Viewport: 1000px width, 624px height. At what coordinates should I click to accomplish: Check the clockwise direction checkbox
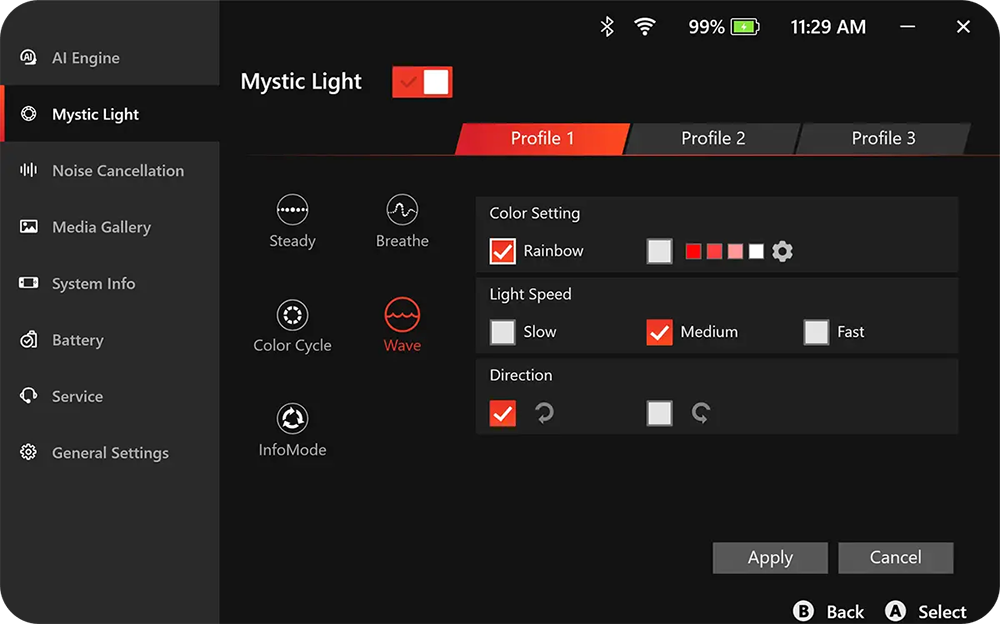tap(659, 413)
